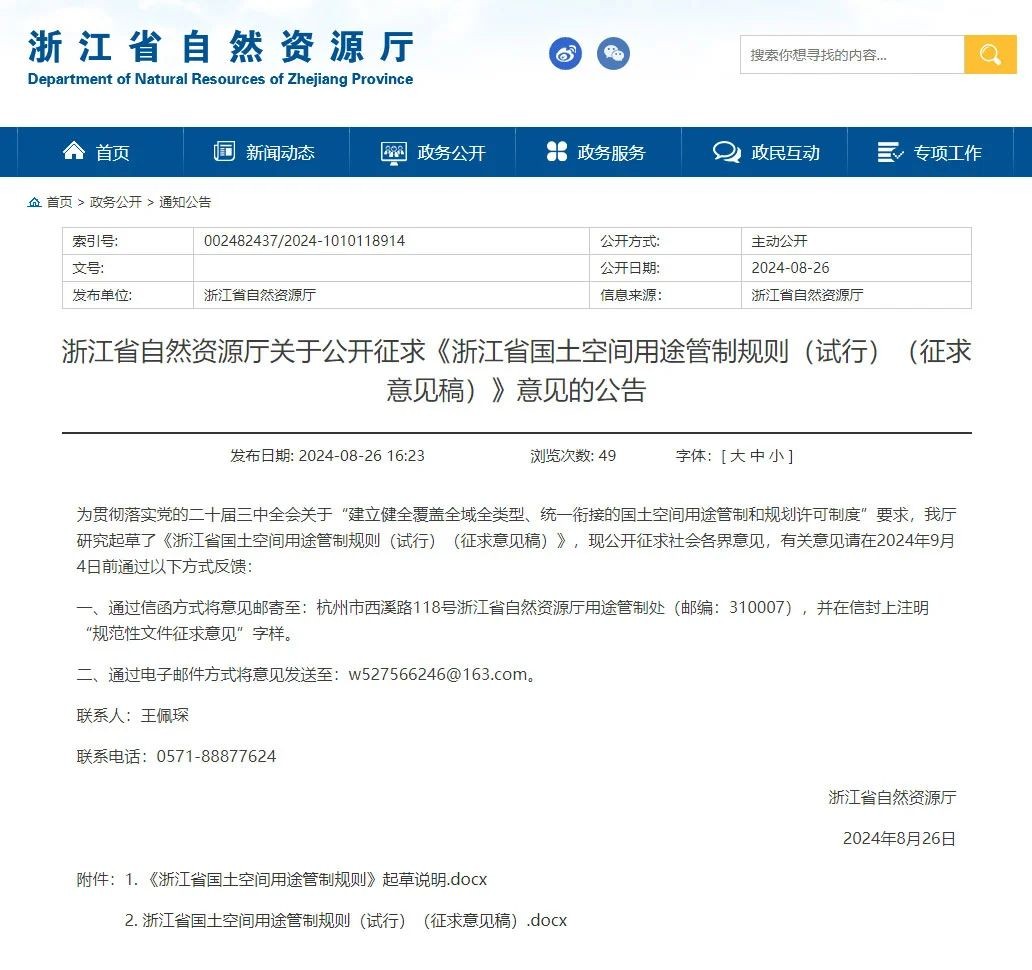Click the yellow search magnifier button
Viewport: 1032px width, 970px height.
(990, 55)
